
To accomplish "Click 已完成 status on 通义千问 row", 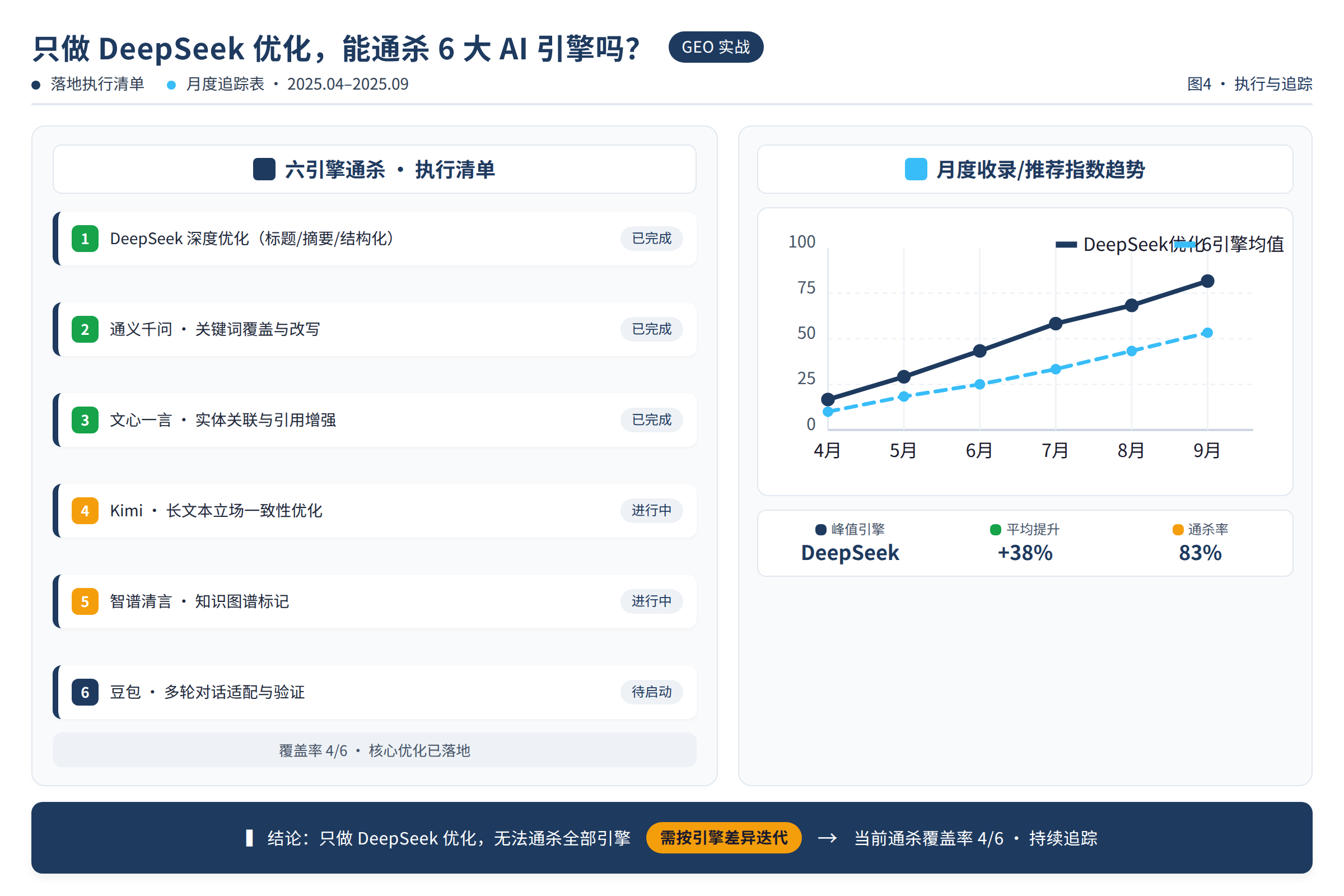I will [651, 329].
